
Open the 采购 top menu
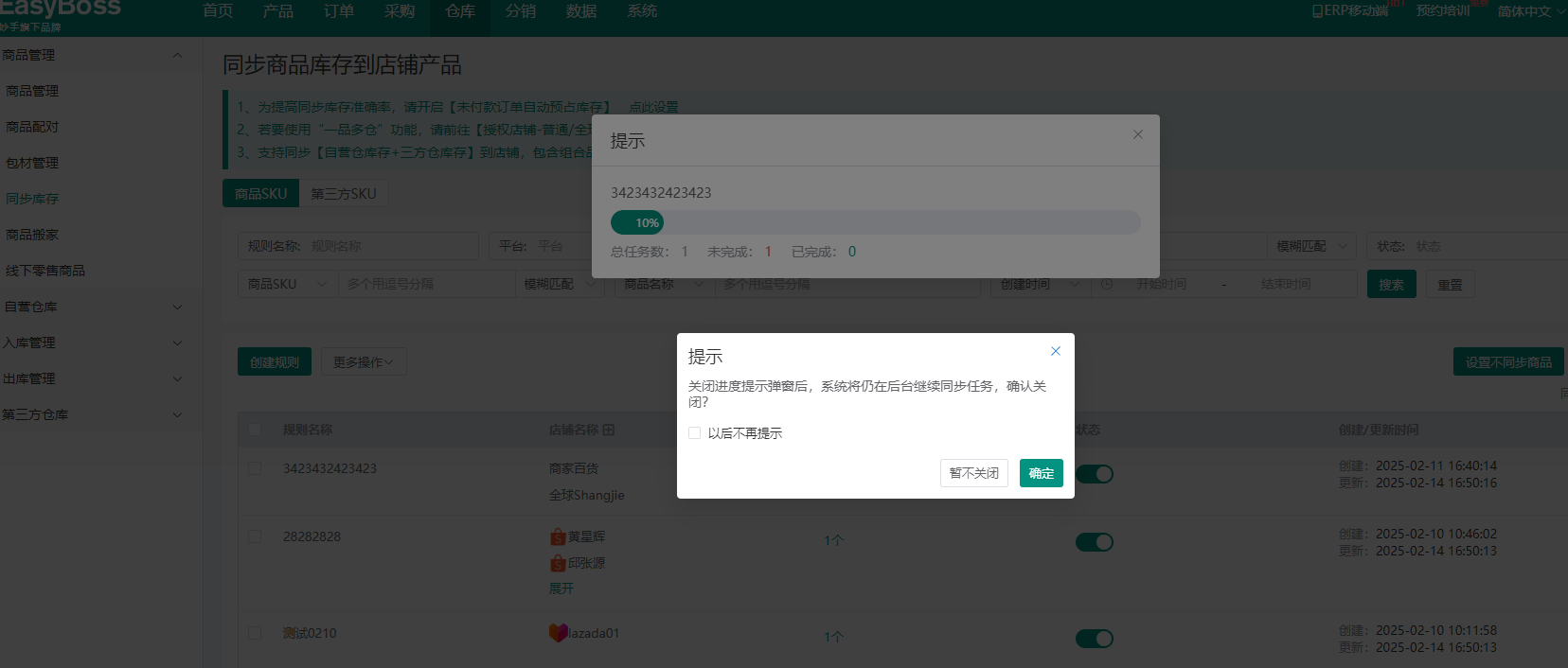coord(400,11)
